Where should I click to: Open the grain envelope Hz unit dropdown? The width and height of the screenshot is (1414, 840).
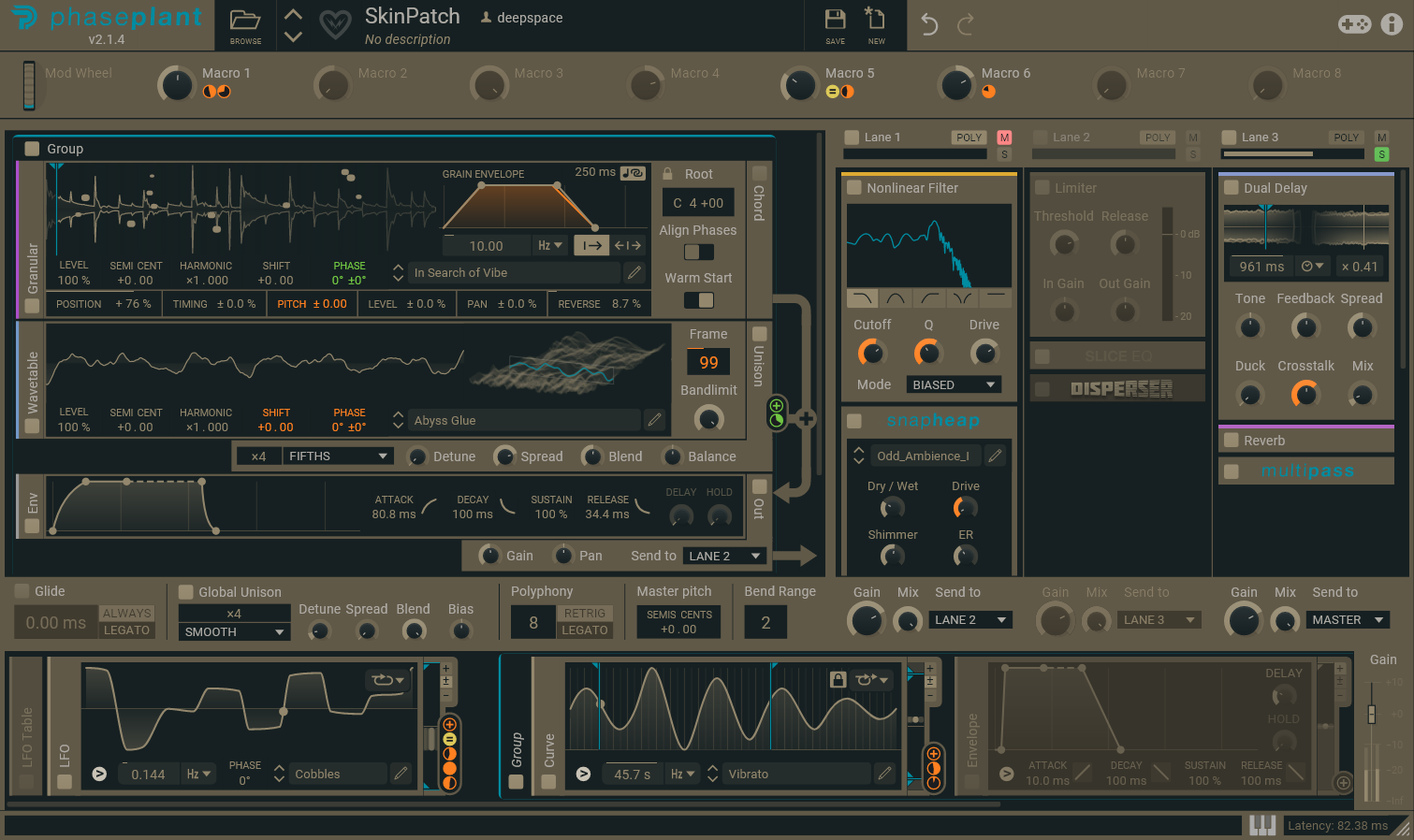[x=550, y=245]
